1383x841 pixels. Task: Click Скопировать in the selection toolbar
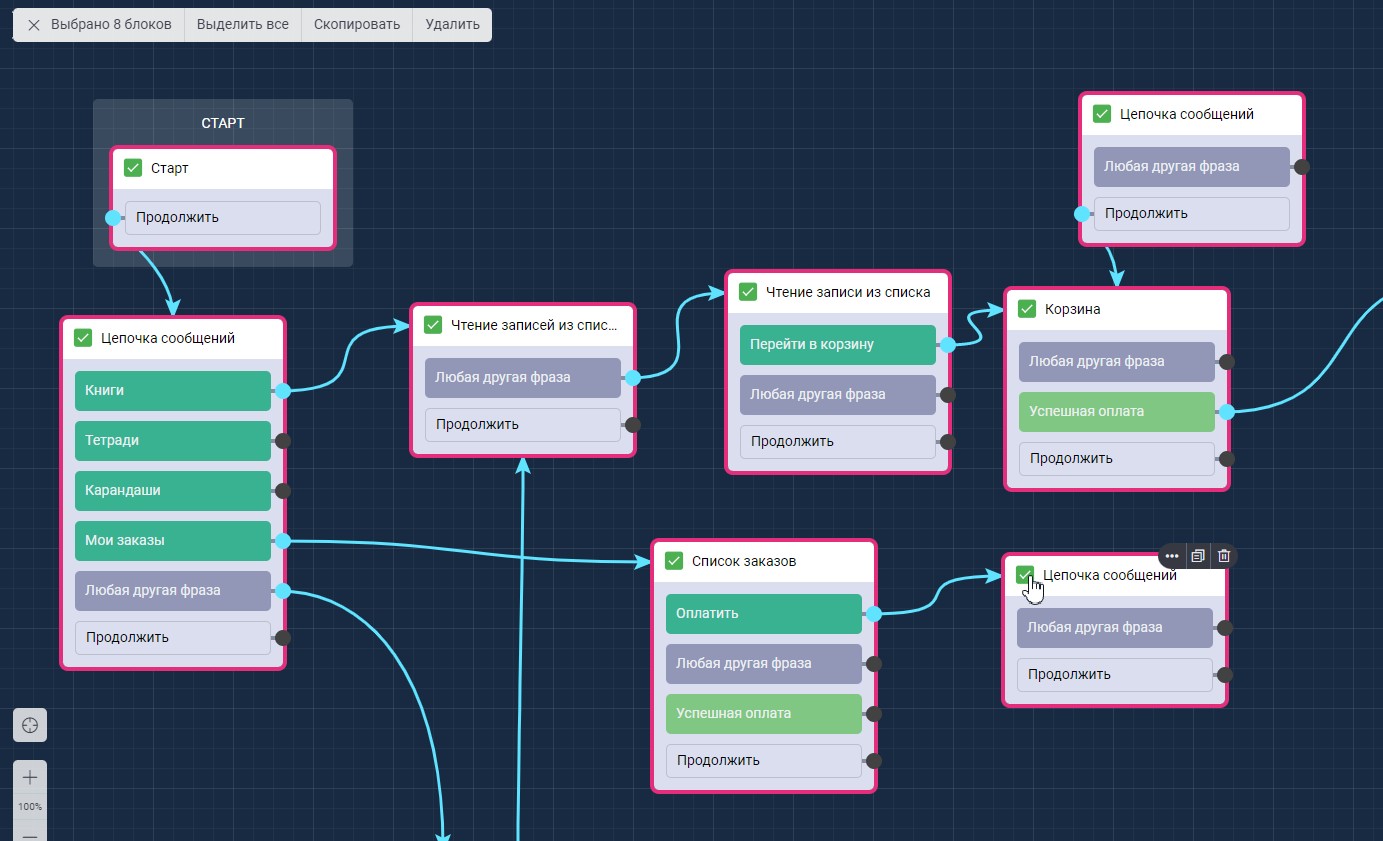357,25
